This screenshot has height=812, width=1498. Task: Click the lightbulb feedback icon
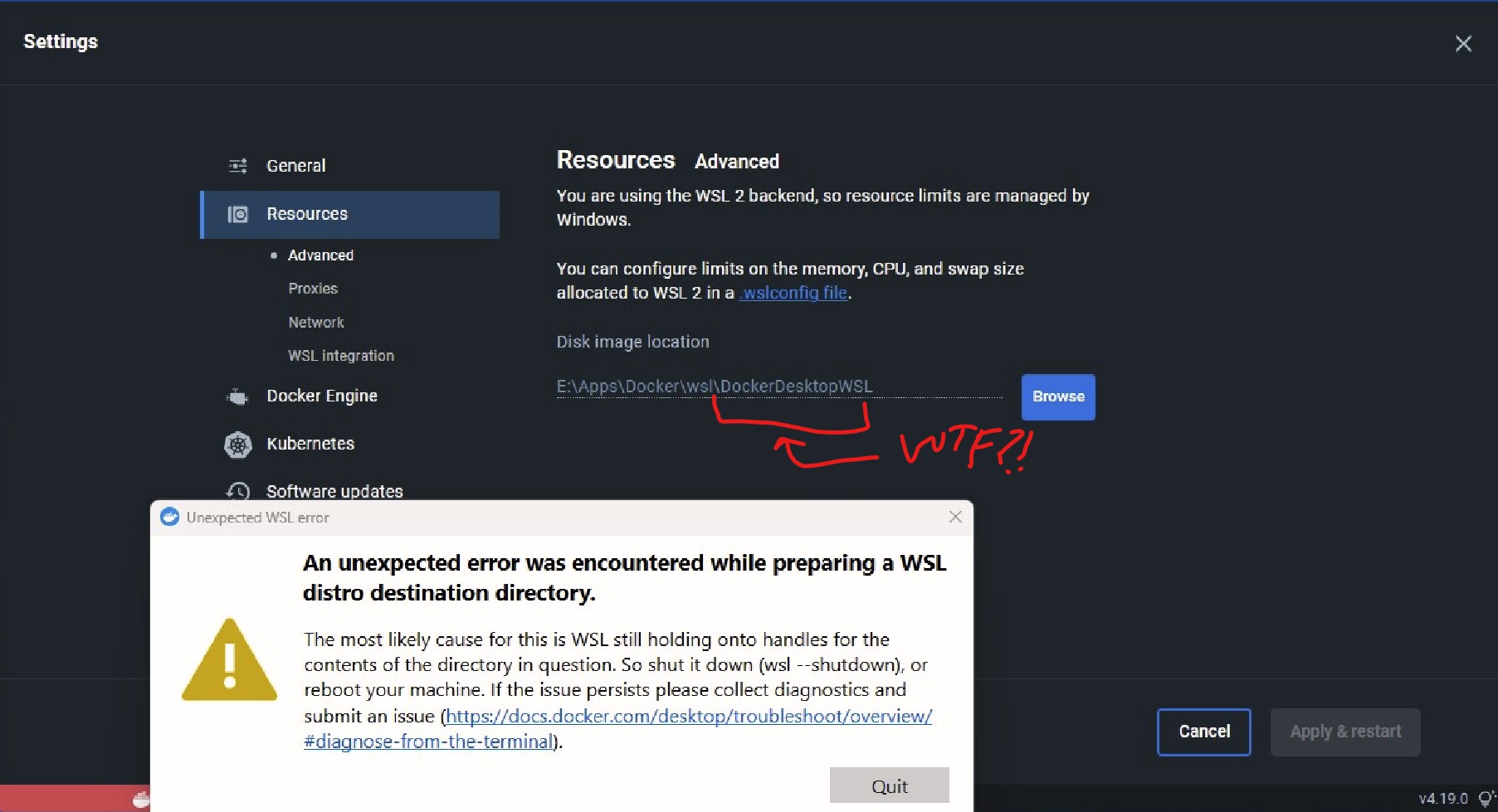click(1486, 798)
